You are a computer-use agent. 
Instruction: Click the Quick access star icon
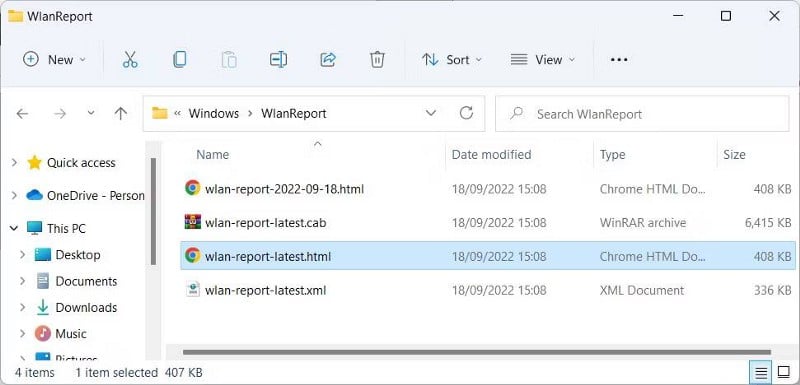click(34, 163)
